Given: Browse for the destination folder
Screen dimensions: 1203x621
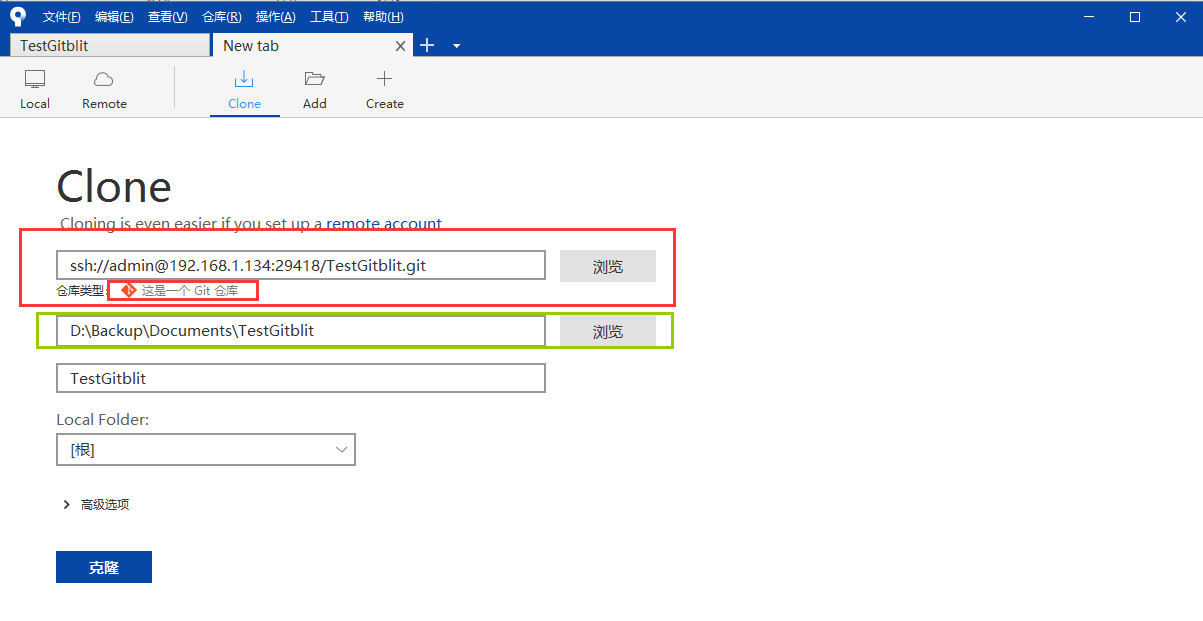Looking at the screenshot, I should pyautogui.click(x=608, y=331).
